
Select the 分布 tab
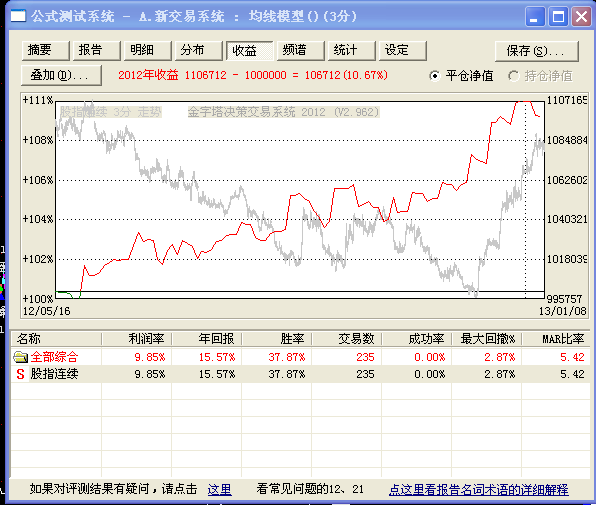[198, 51]
